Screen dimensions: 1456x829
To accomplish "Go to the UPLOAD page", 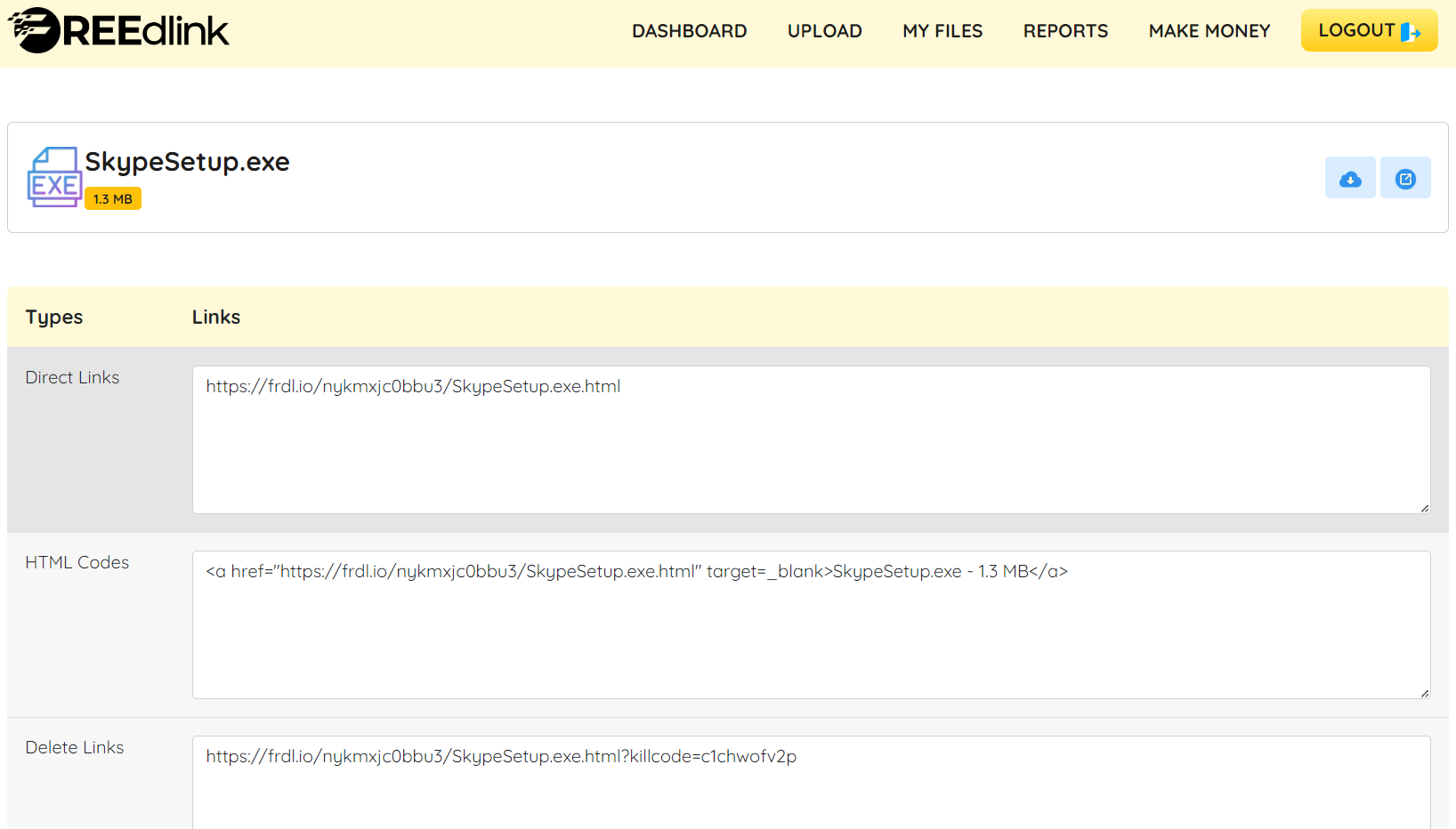I will 824,31.
